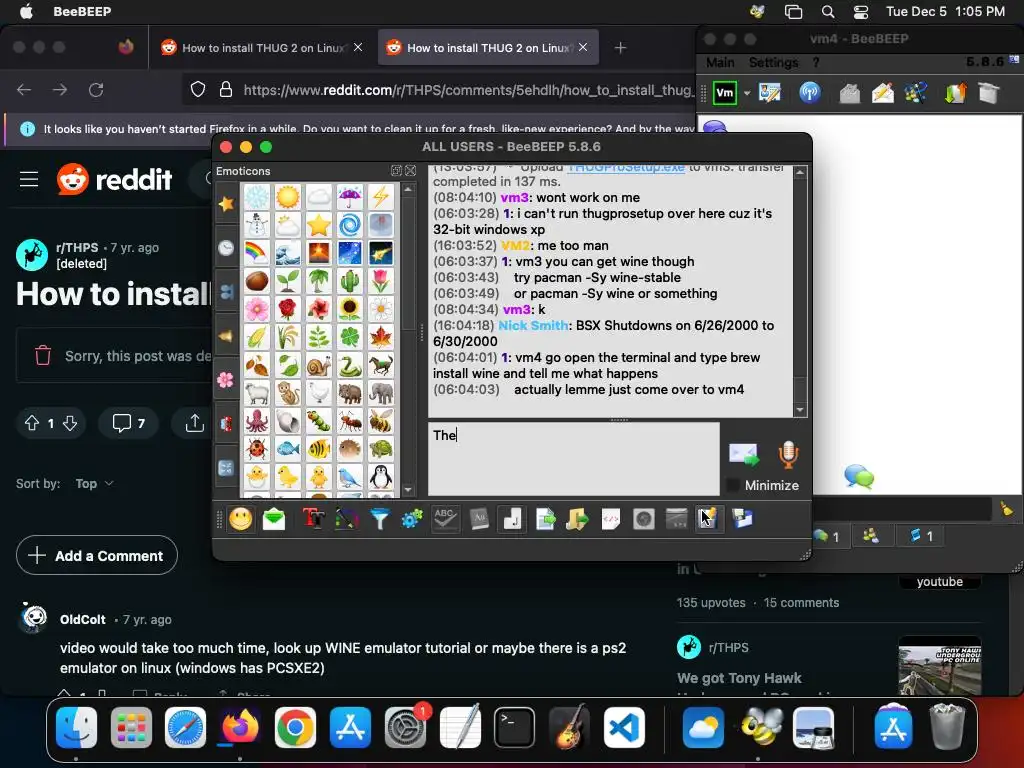This screenshot has height=768, width=1024.
Task: Open the font color pencil icon
Action: pyautogui.click(x=347, y=519)
